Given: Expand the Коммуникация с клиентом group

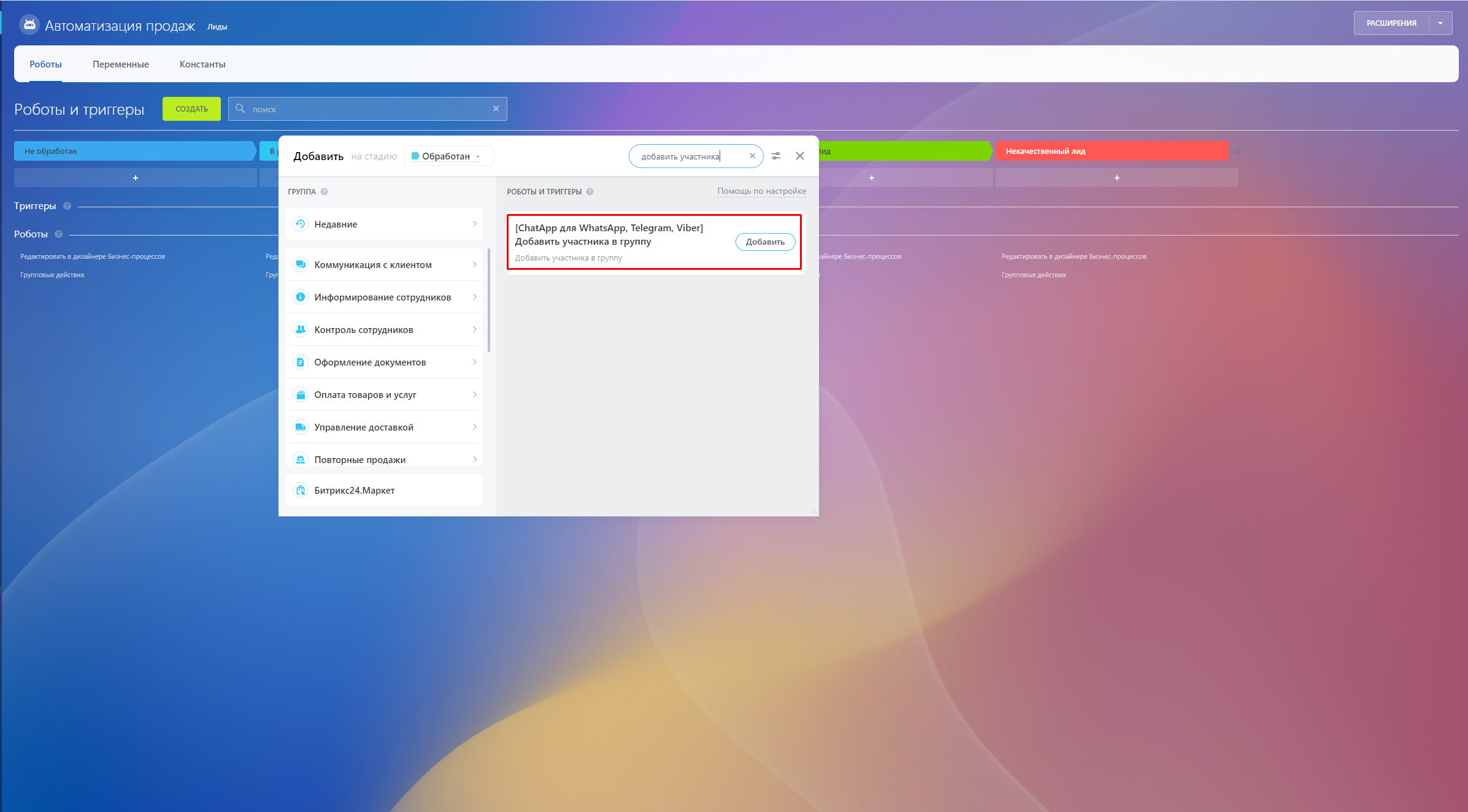Looking at the screenshot, I should pos(475,264).
